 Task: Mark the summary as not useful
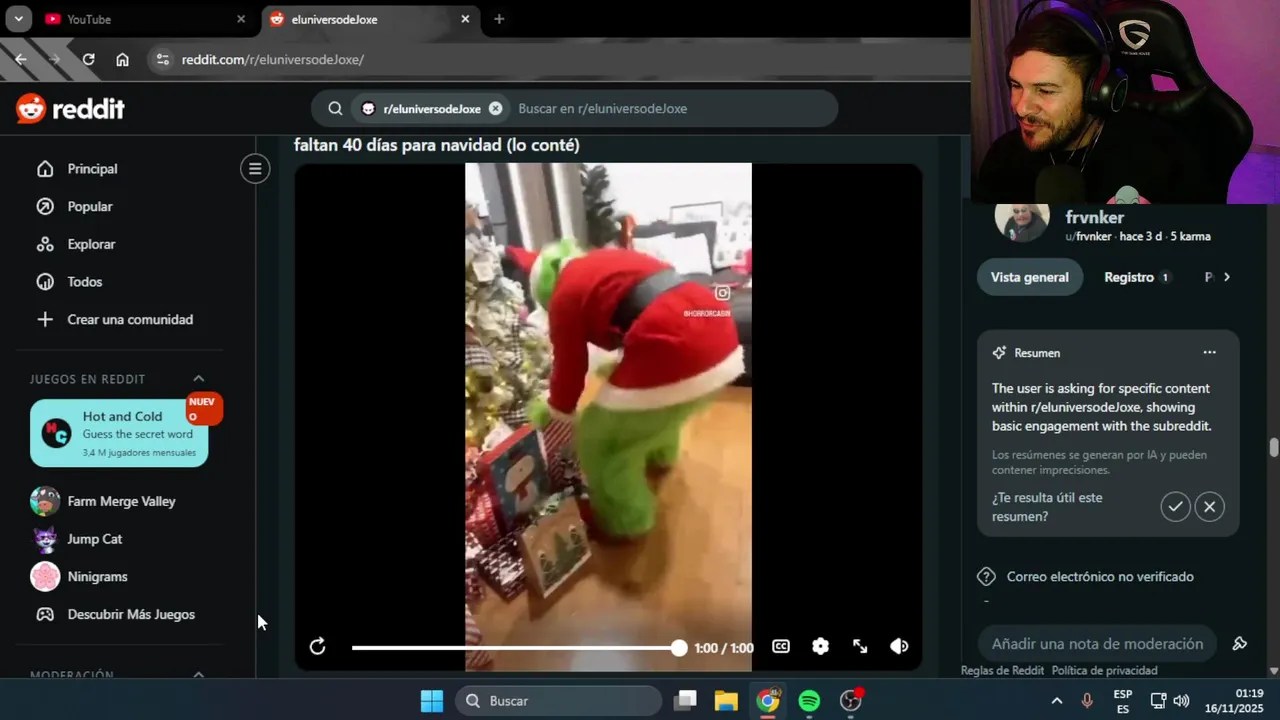point(1209,507)
